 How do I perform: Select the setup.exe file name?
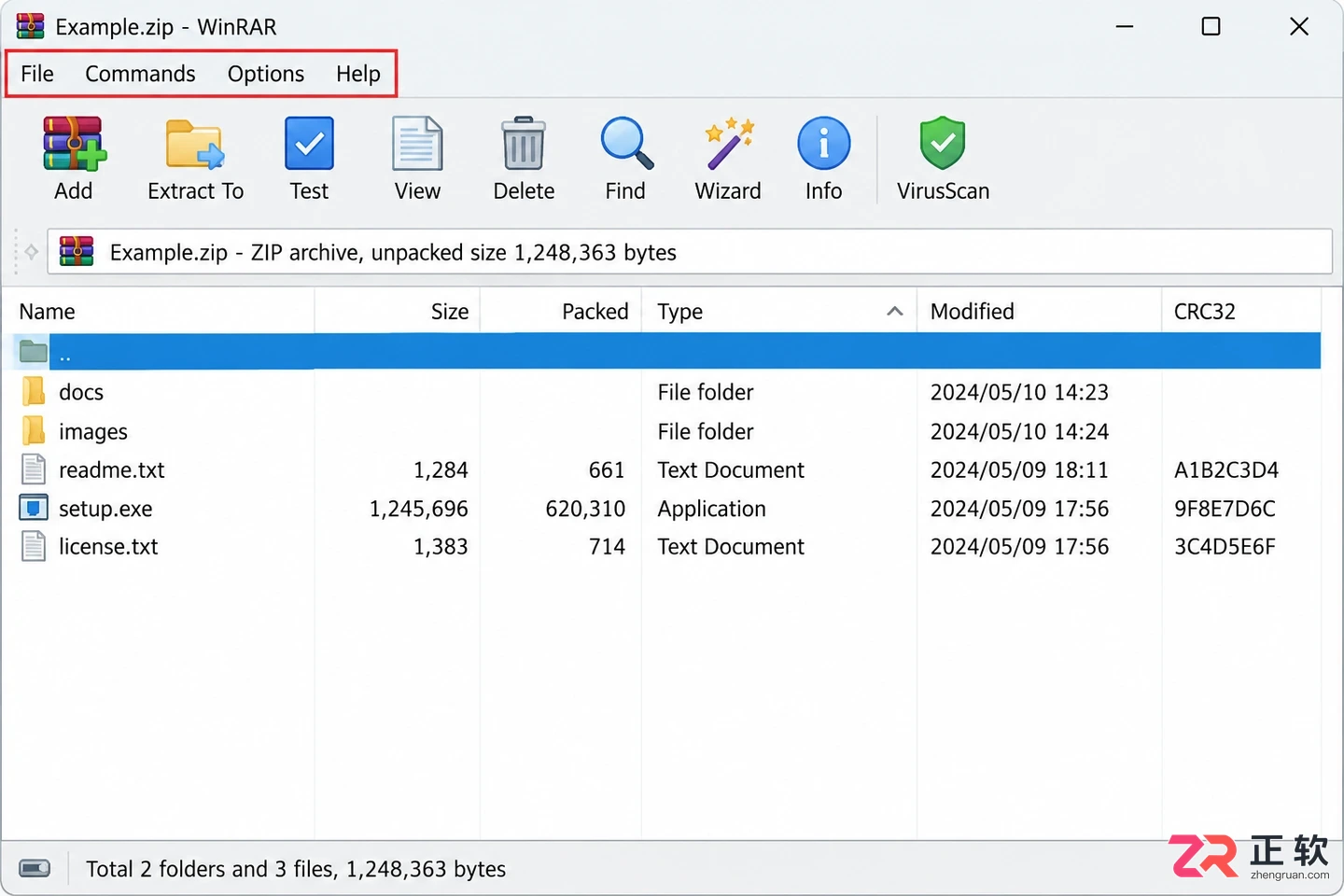pos(105,509)
